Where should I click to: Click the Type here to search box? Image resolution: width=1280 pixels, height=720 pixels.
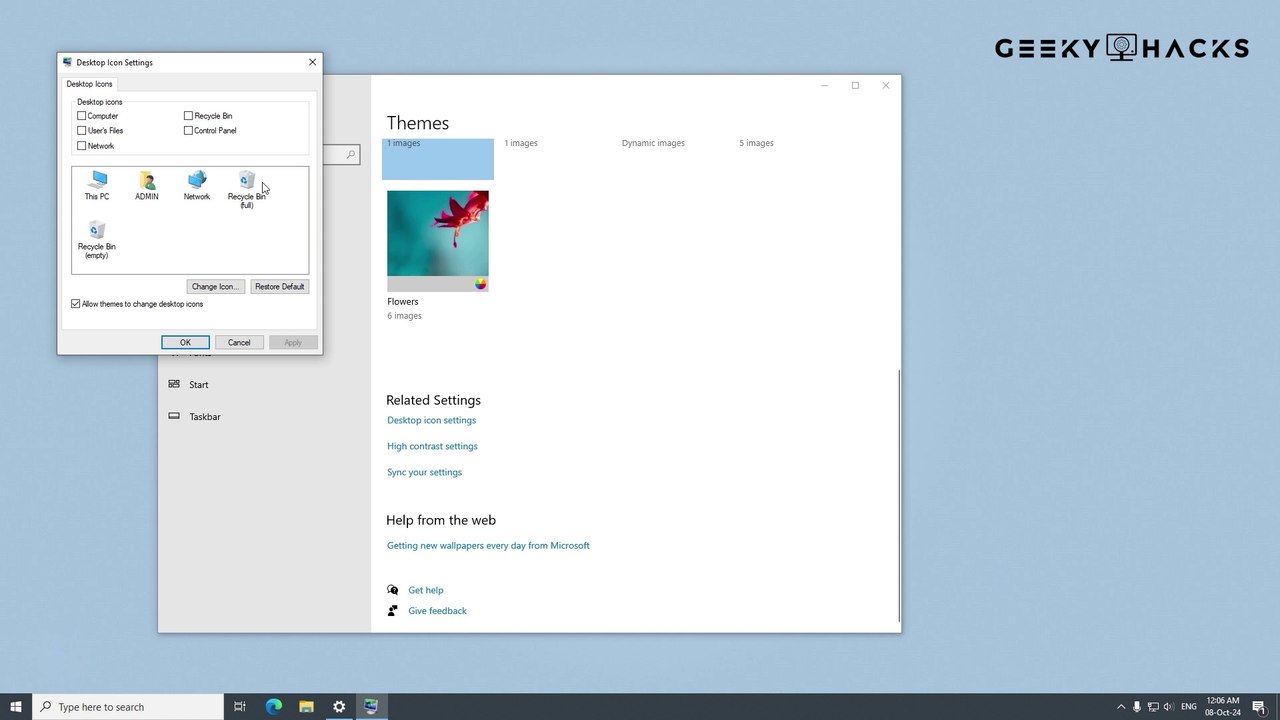[x=128, y=707]
